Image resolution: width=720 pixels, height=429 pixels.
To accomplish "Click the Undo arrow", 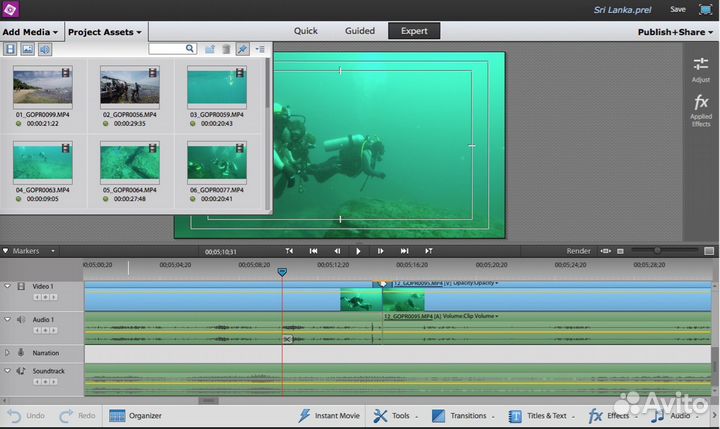I will [x=15, y=415].
